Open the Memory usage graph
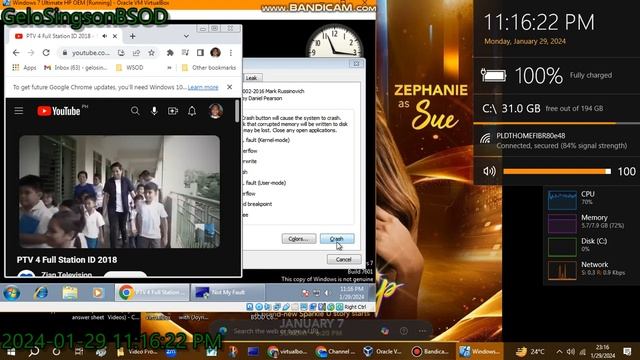 562,223
